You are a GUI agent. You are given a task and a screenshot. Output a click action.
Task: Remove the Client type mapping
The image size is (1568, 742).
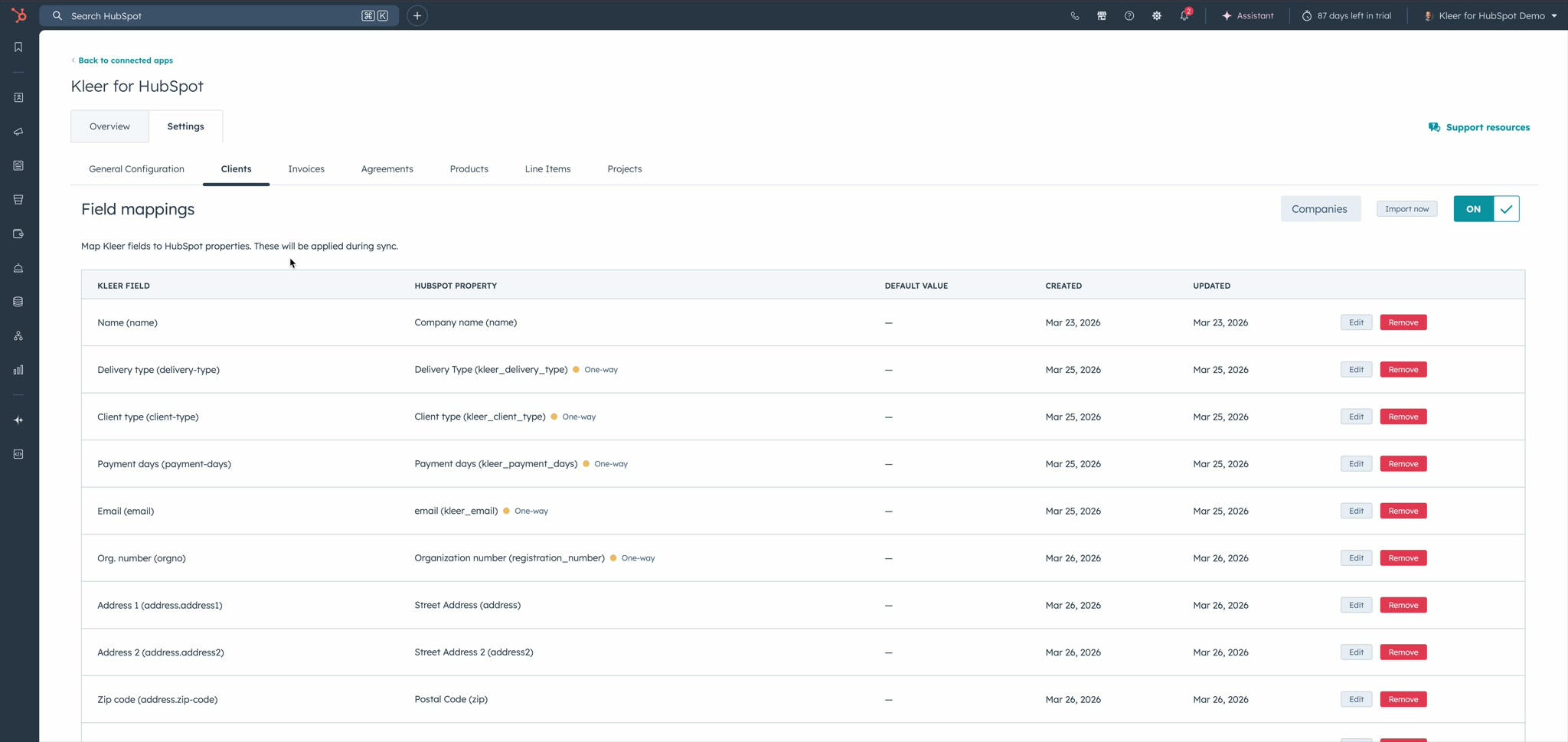[x=1403, y=417]
